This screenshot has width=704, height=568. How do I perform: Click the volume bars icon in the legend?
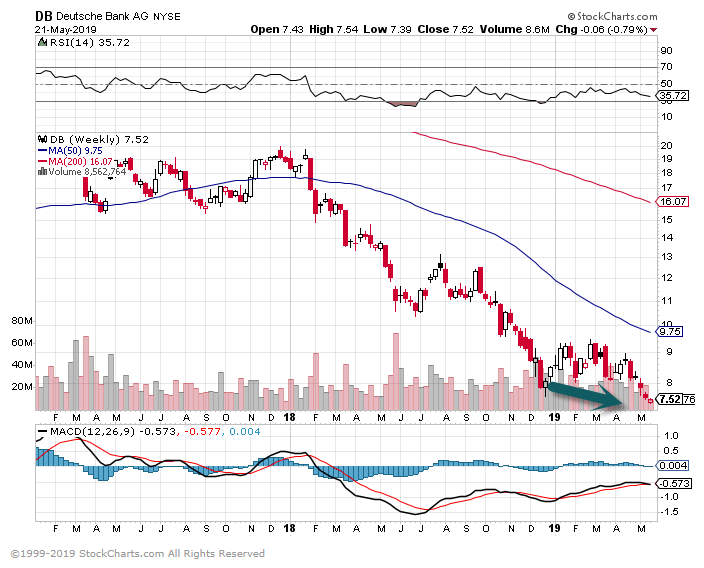pos(43,172)
